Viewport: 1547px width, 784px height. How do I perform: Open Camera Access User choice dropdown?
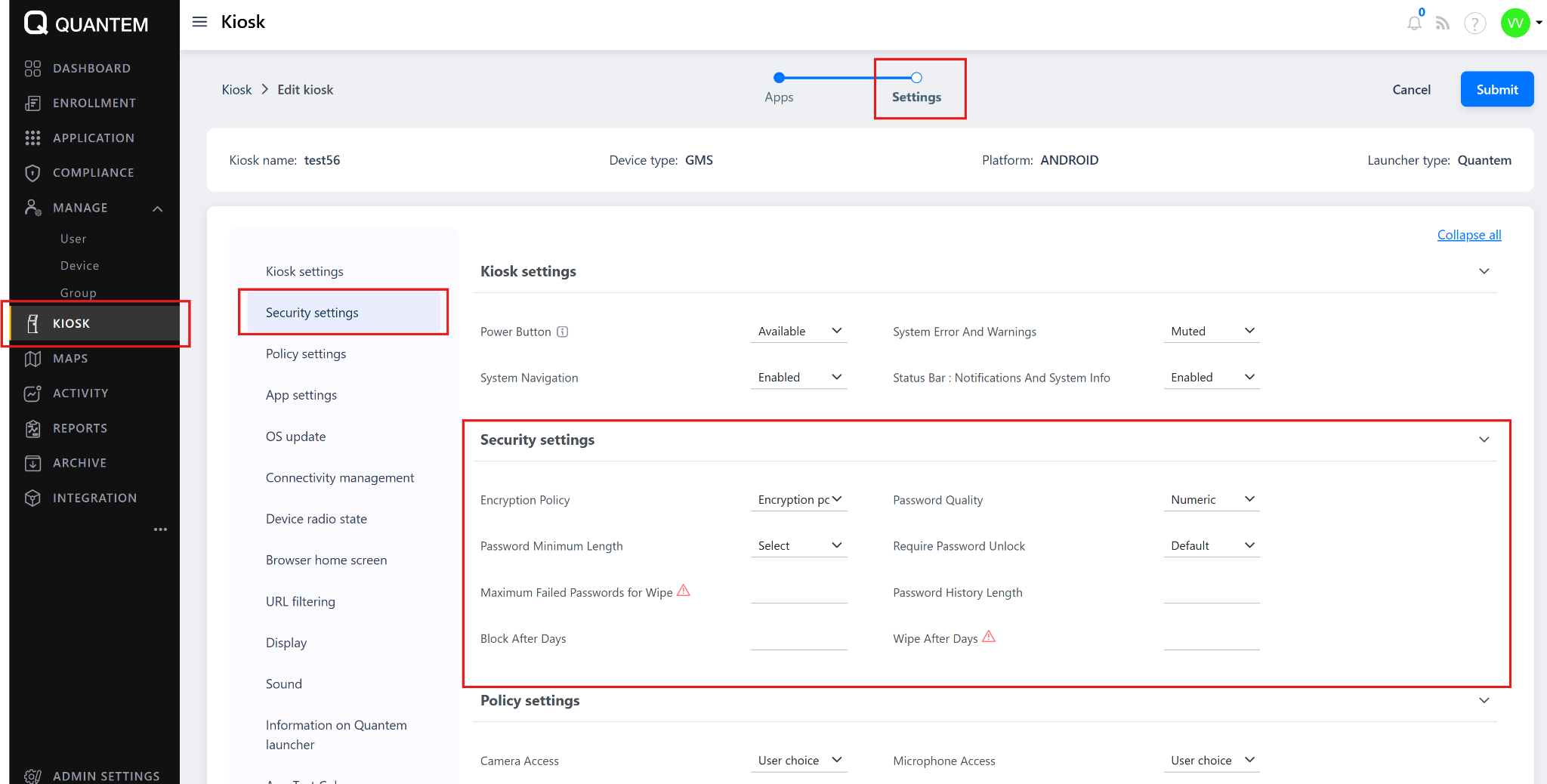799,760
